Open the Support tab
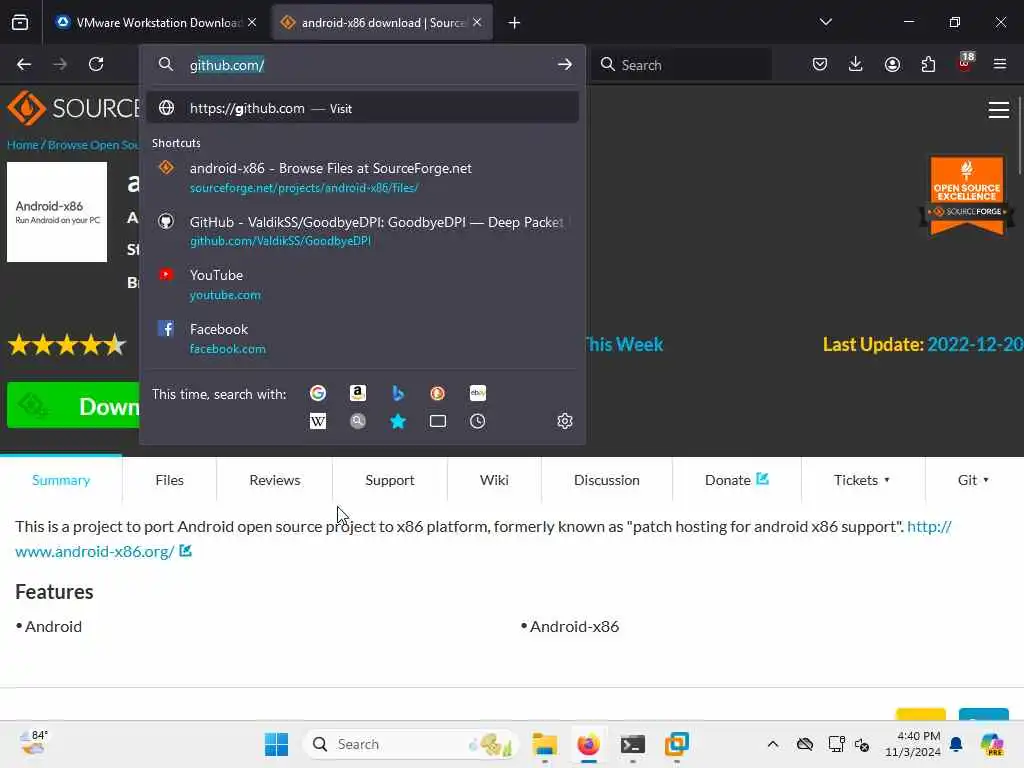 point(390,480)
